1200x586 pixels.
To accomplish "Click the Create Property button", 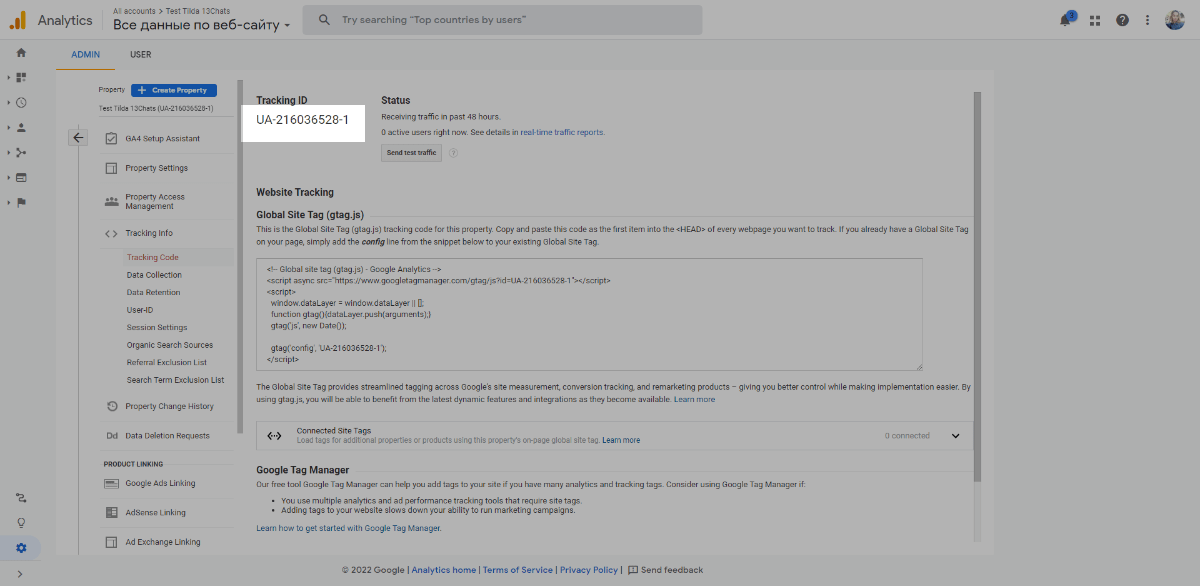I will tap(174, 90).
